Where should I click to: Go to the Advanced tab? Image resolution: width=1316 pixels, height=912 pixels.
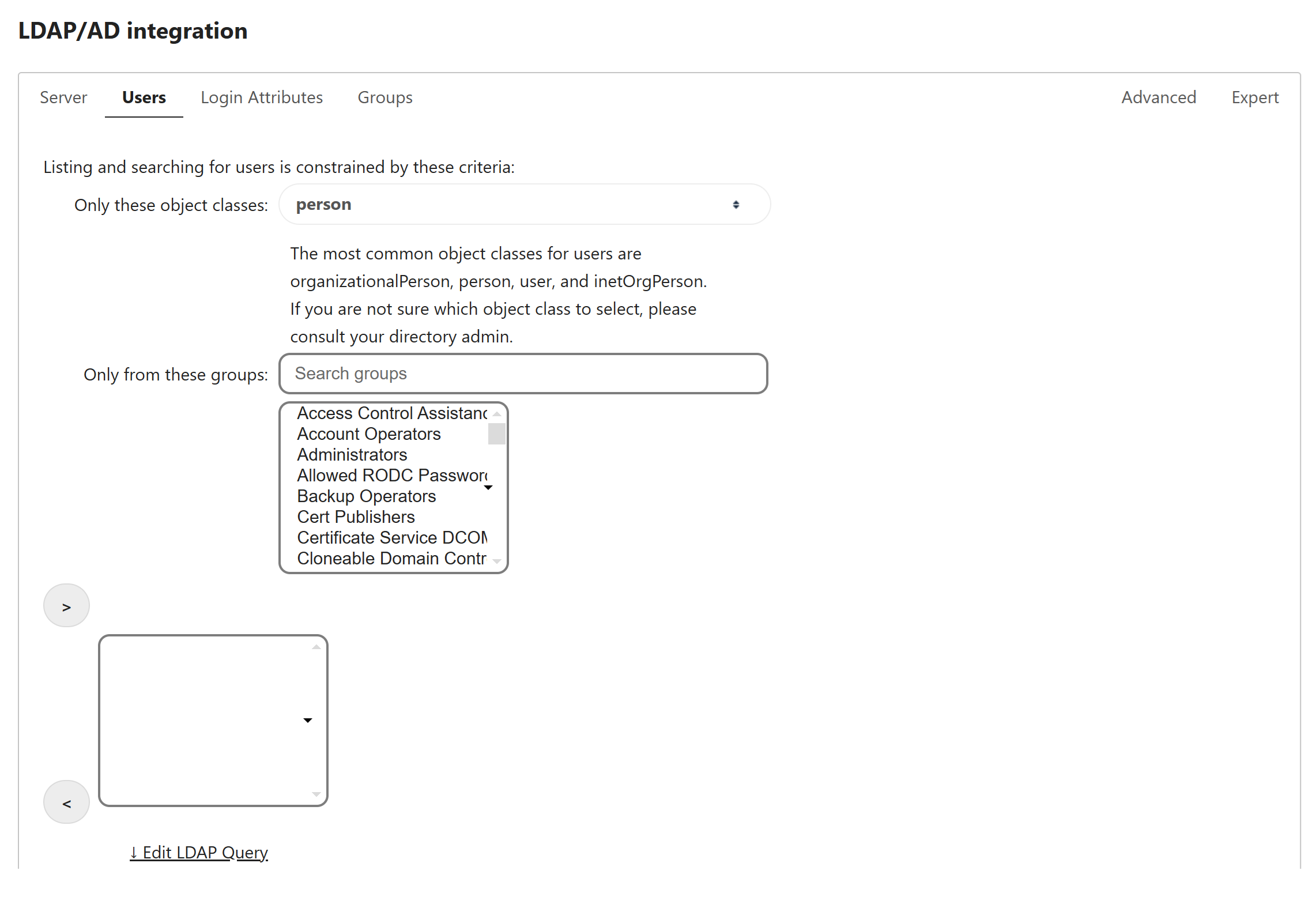[1158, 97]
